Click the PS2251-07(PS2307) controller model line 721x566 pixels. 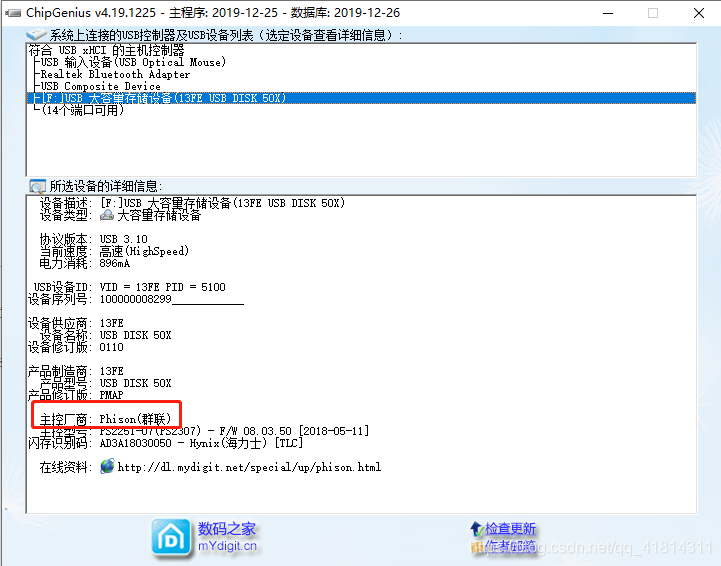point(204,431)
